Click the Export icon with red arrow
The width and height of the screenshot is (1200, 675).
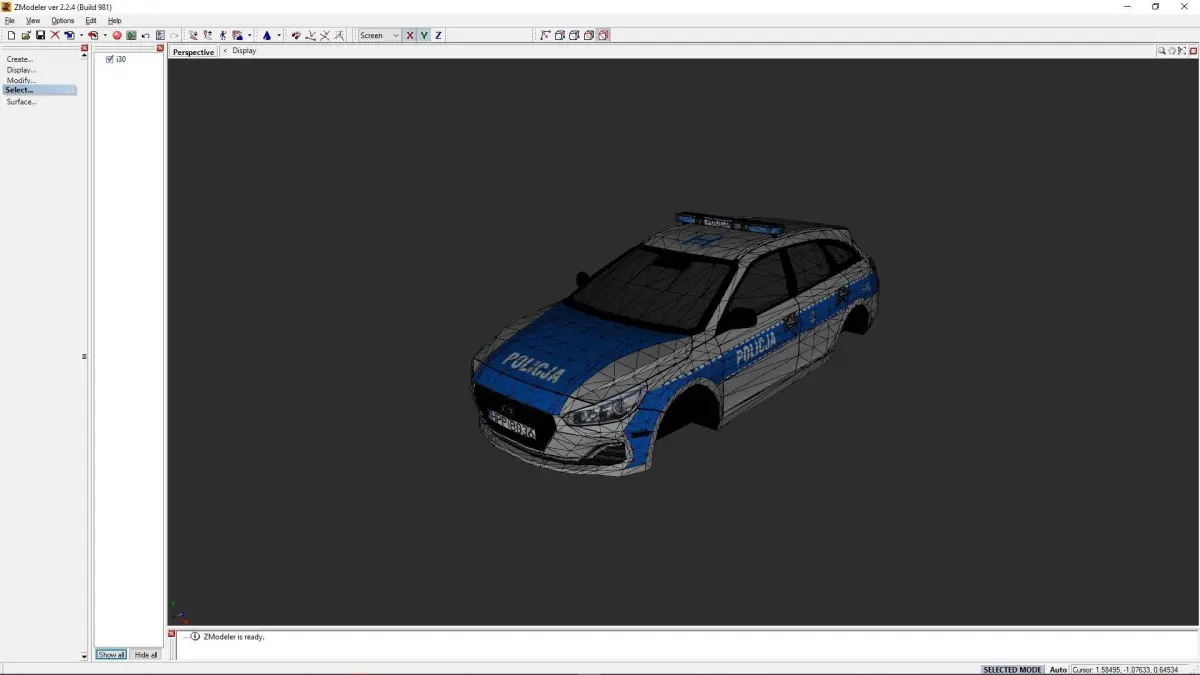93,35
